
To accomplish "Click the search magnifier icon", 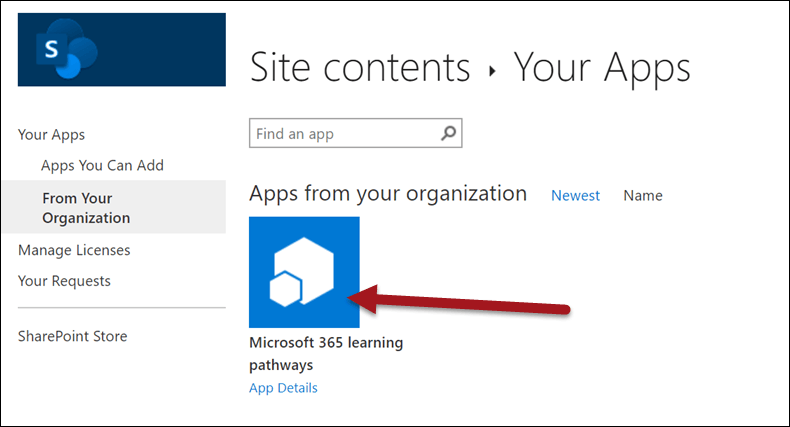I will click(x=448, y=133).
